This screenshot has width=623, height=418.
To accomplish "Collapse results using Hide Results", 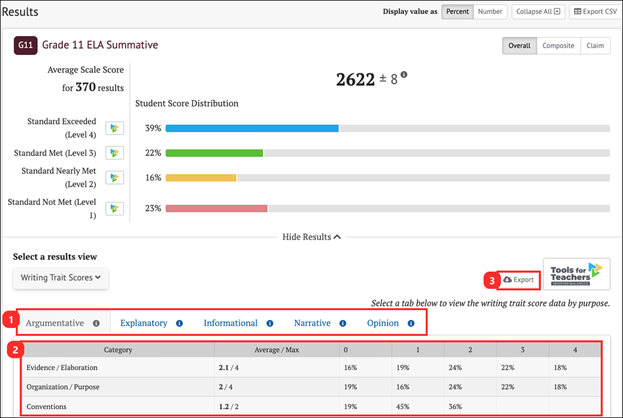I will pos(311,237).
